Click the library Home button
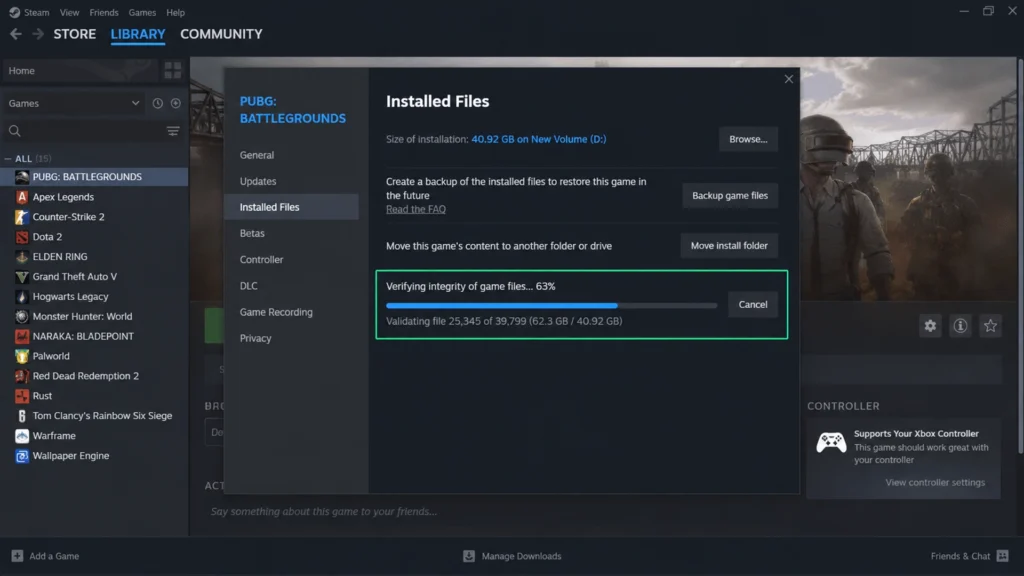 pyautogui.click(x=80, y=71)
